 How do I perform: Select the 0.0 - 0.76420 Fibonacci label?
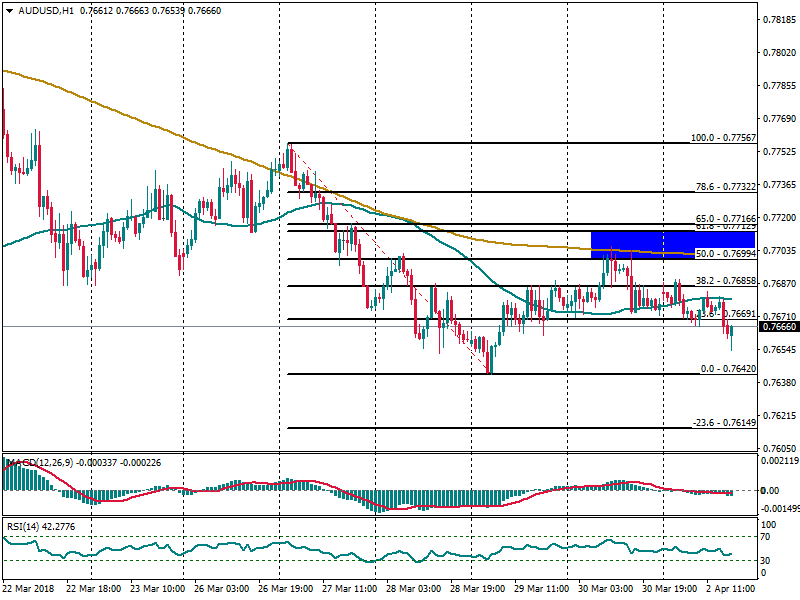pyautogui.click(x=726, y=369)
